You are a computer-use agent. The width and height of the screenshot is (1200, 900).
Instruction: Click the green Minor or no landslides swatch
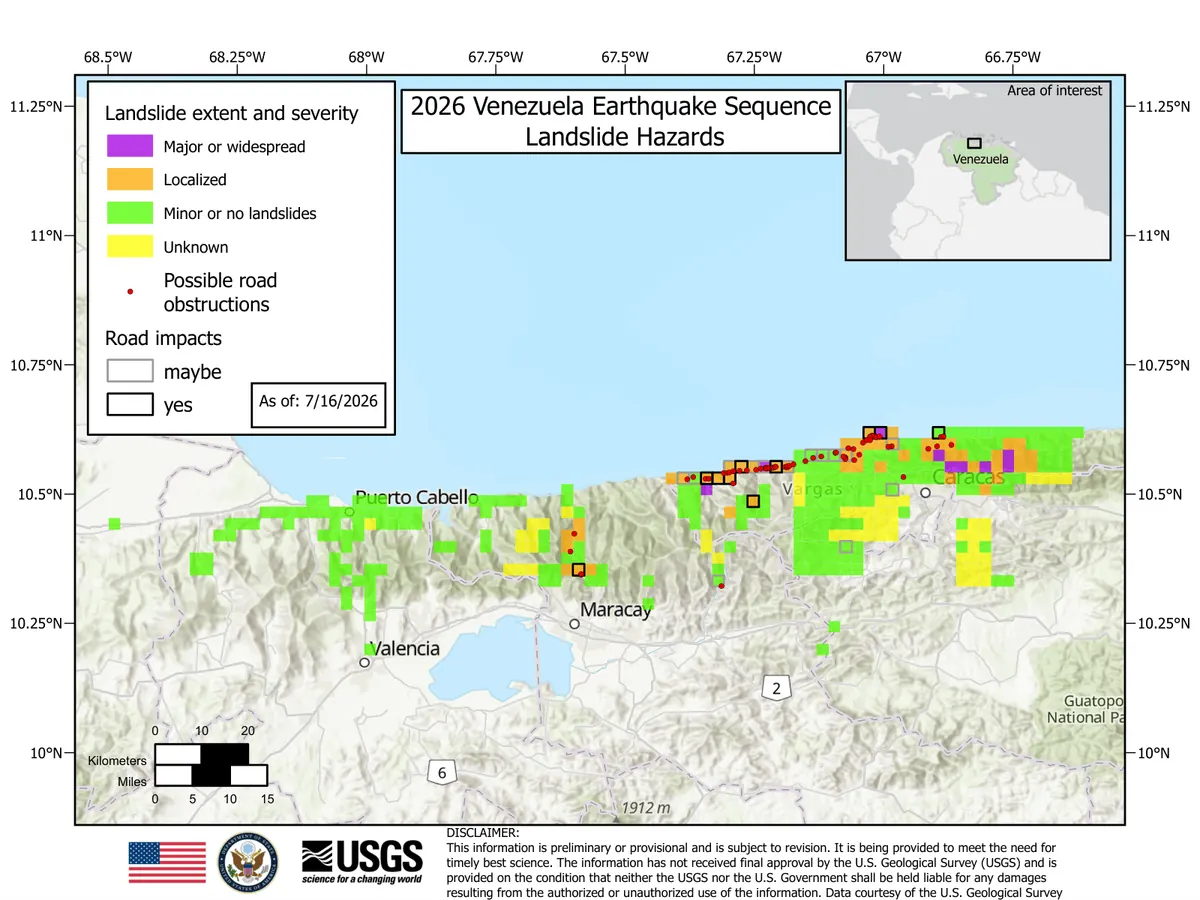(x=130, y=213)
